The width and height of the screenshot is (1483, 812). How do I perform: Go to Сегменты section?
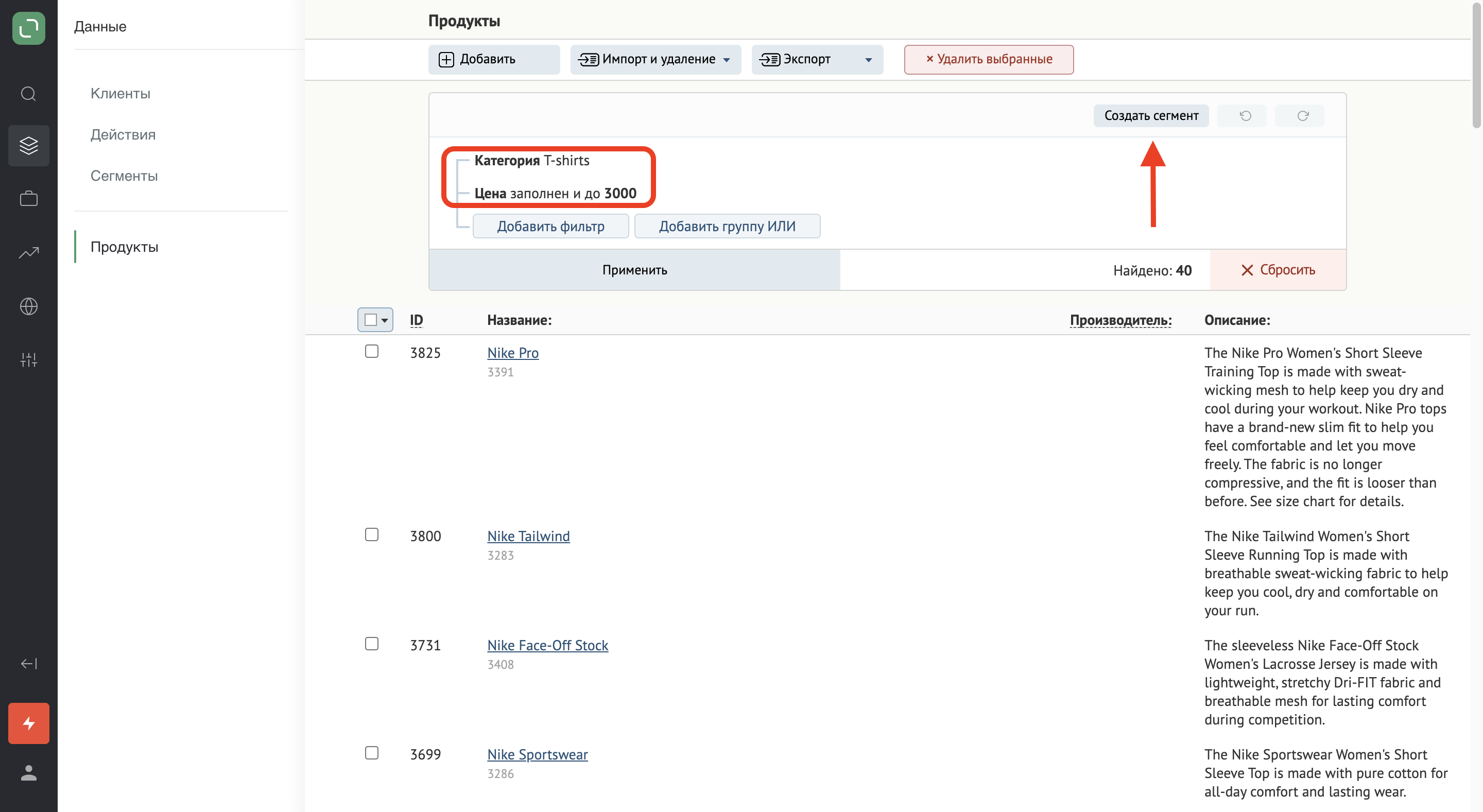pyautogui.click(x=124, y=176)
